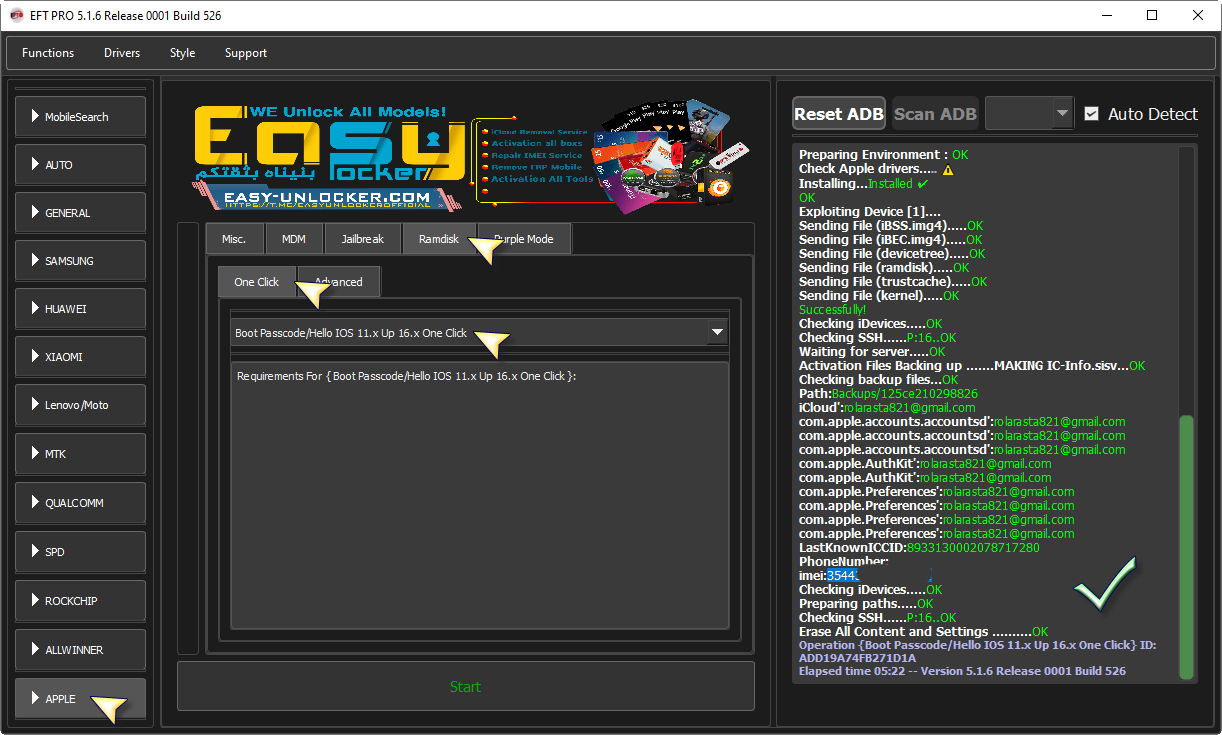This screenshot has height=735, width=1222.
Task: Open the MTK section
Action: point(80,454)
